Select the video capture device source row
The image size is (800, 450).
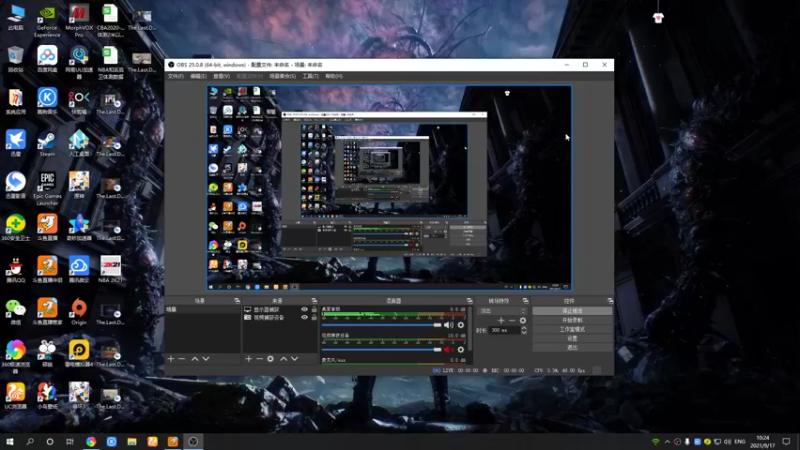tap(280, 317)
